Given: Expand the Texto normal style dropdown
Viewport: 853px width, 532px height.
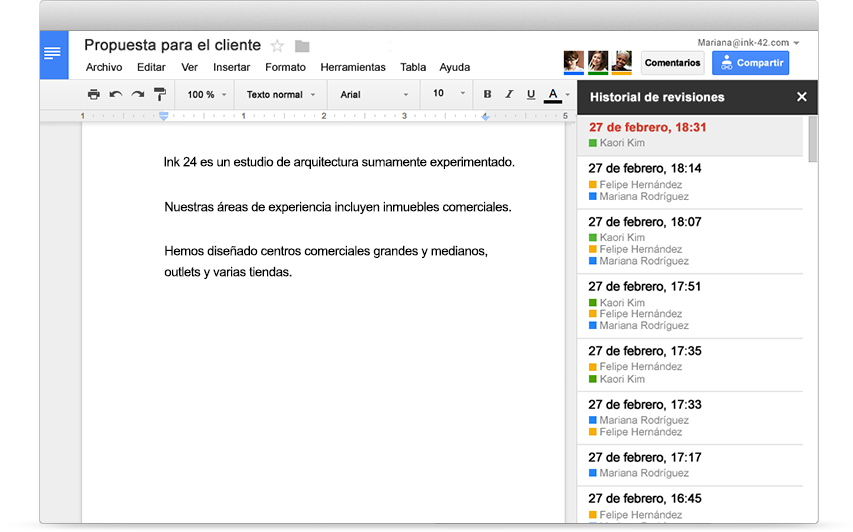Looking at the screenshot, I should pos(280,95).
